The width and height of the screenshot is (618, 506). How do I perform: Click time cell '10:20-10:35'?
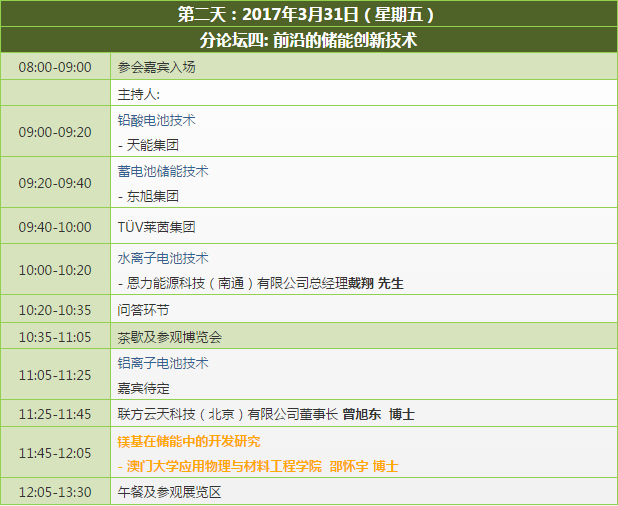click(55, 310)
